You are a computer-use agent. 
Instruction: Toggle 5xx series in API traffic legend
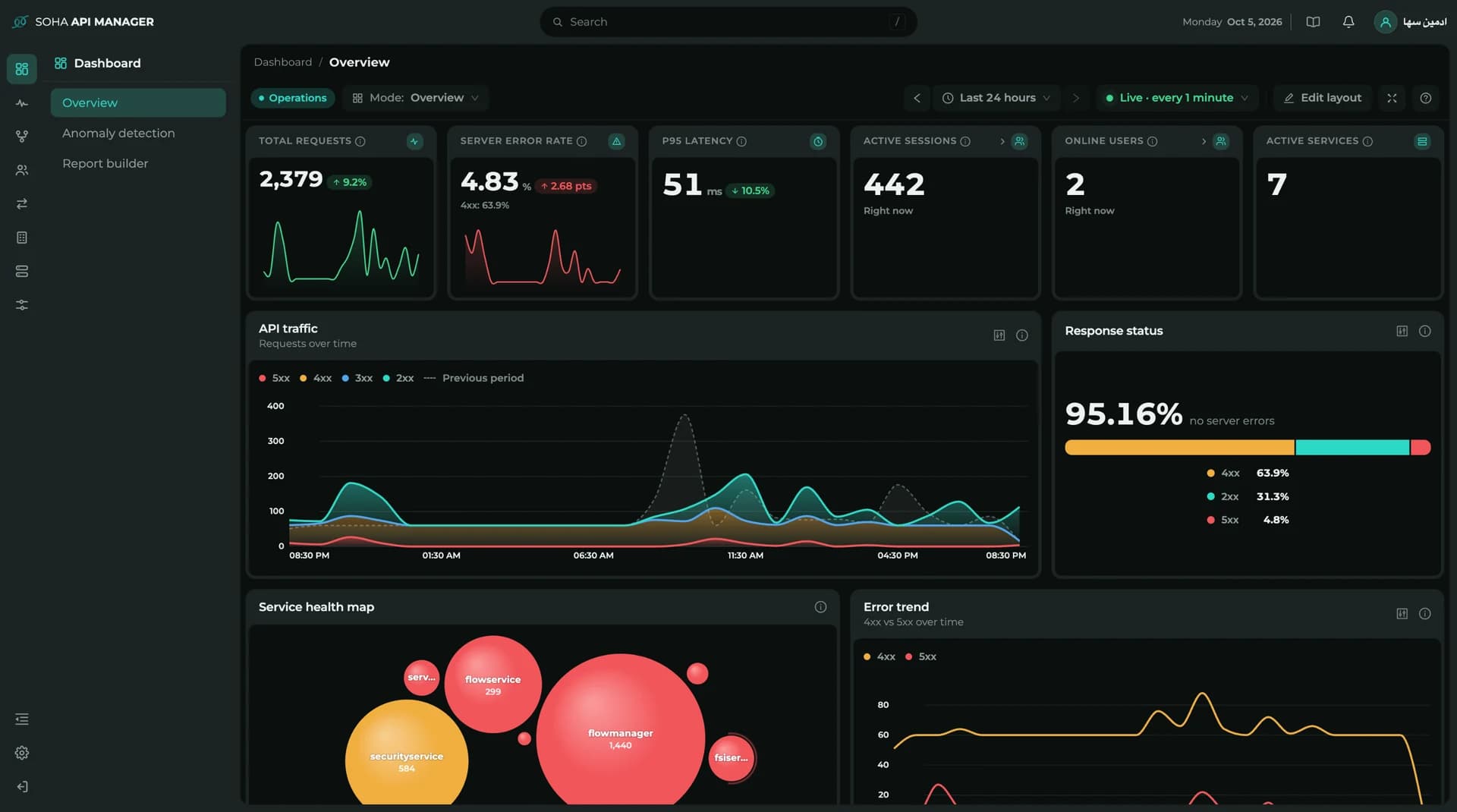(274, 378)
